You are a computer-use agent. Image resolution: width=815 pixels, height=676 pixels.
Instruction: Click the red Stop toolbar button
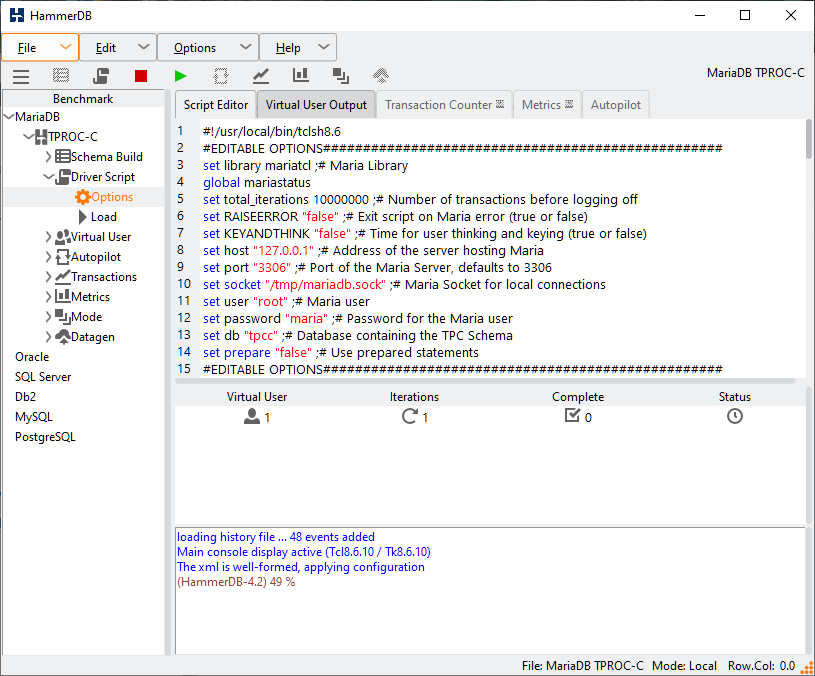[x=141, y=76]
